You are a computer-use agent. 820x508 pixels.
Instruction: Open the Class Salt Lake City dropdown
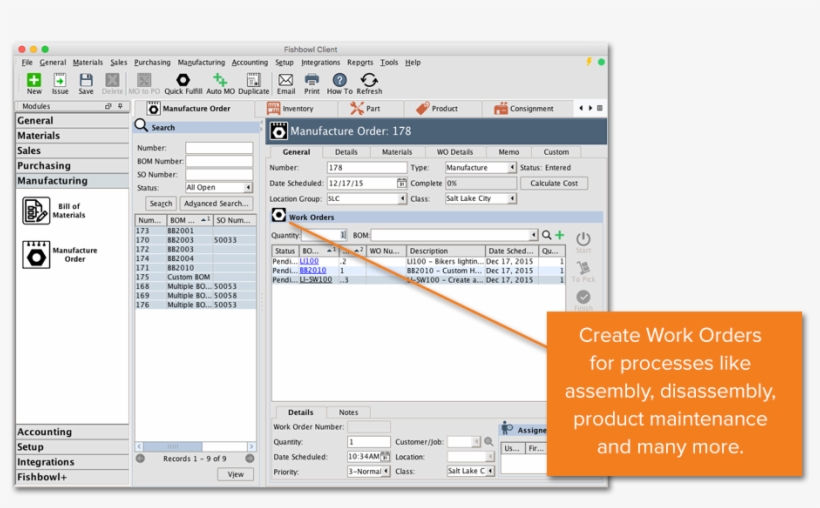point(512,199)
